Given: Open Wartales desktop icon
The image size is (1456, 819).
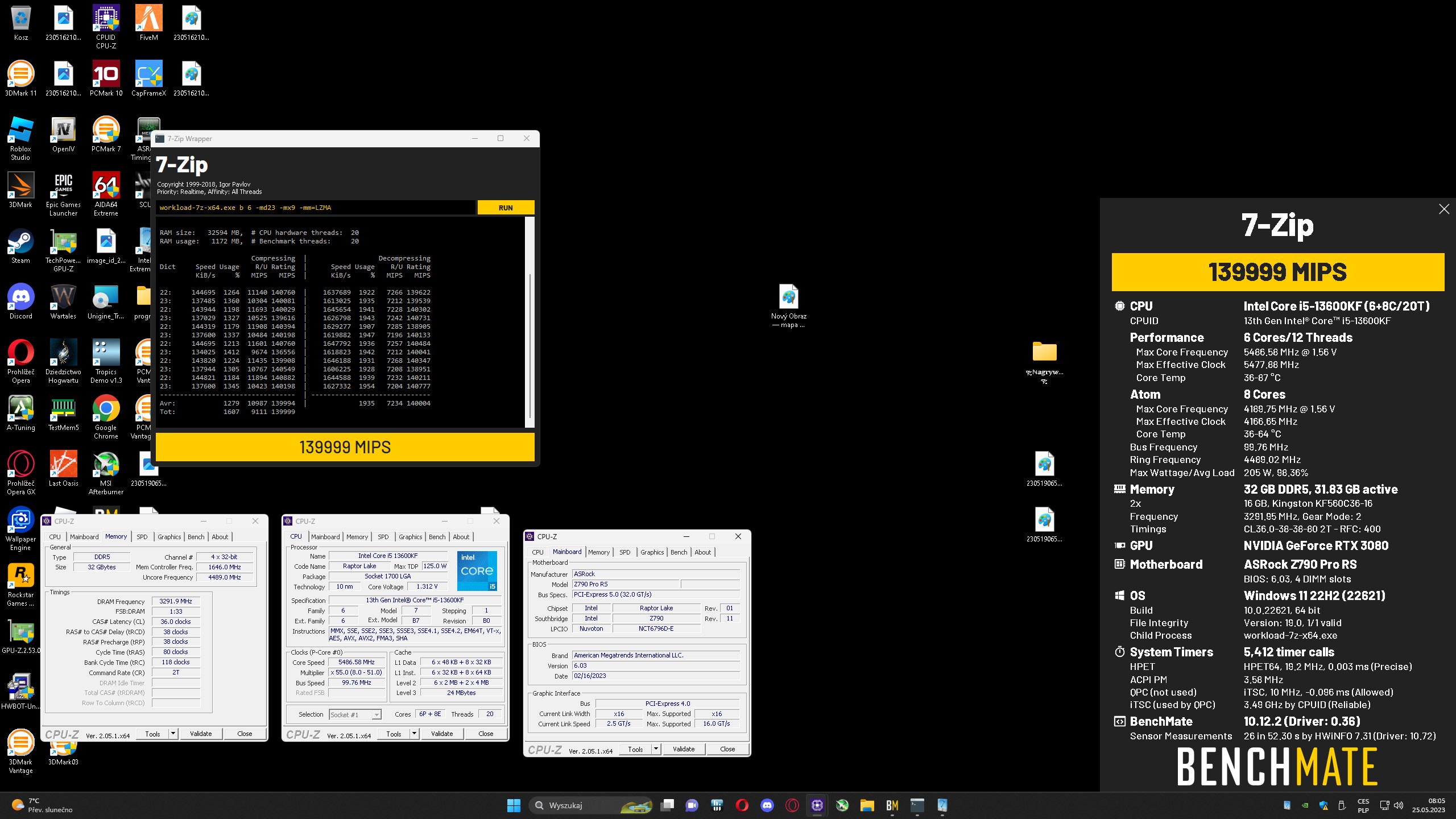Looking at the screenshot, I should [63, 302].
